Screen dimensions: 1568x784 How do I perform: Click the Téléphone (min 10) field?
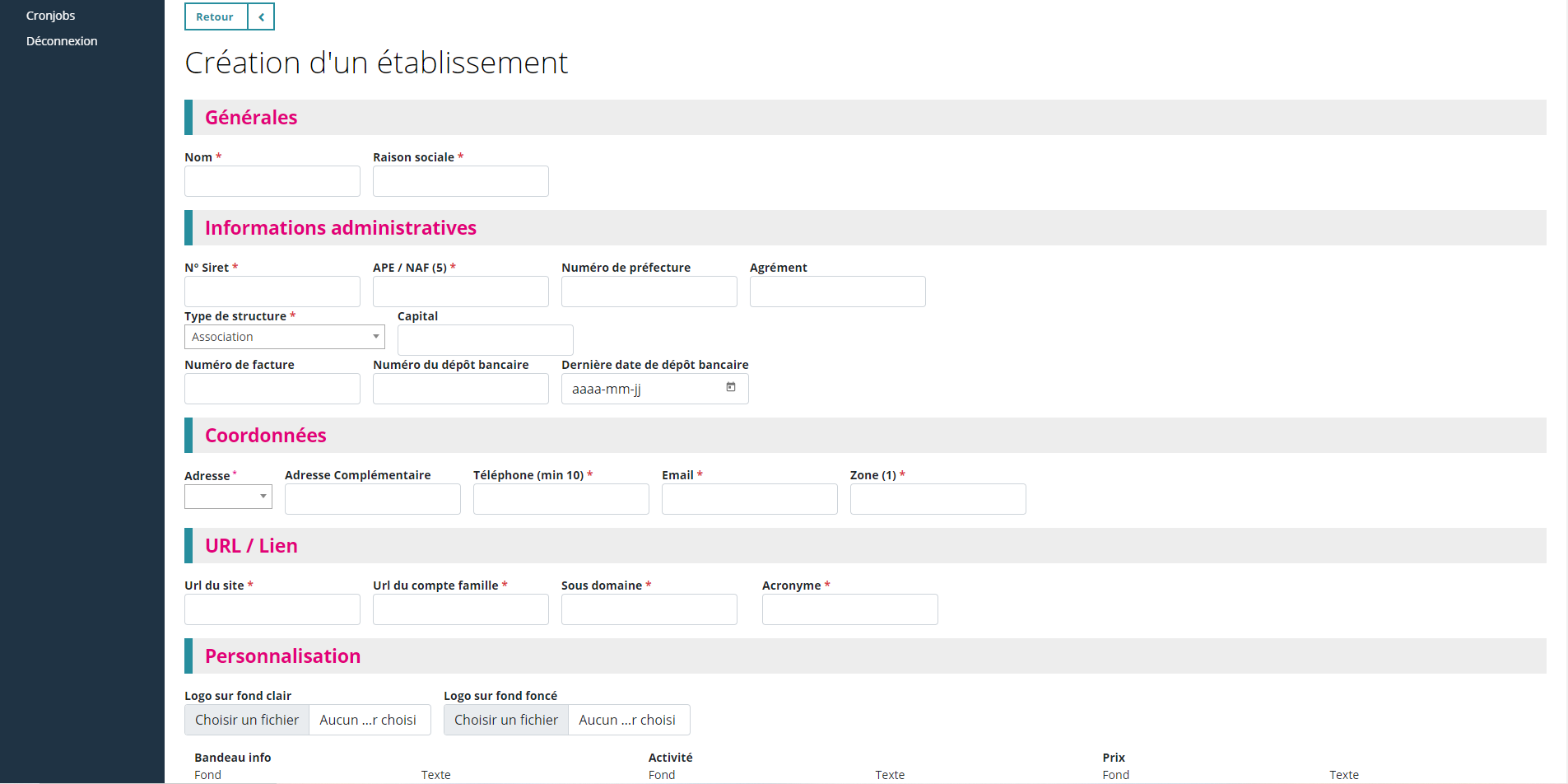coord(561,499)
